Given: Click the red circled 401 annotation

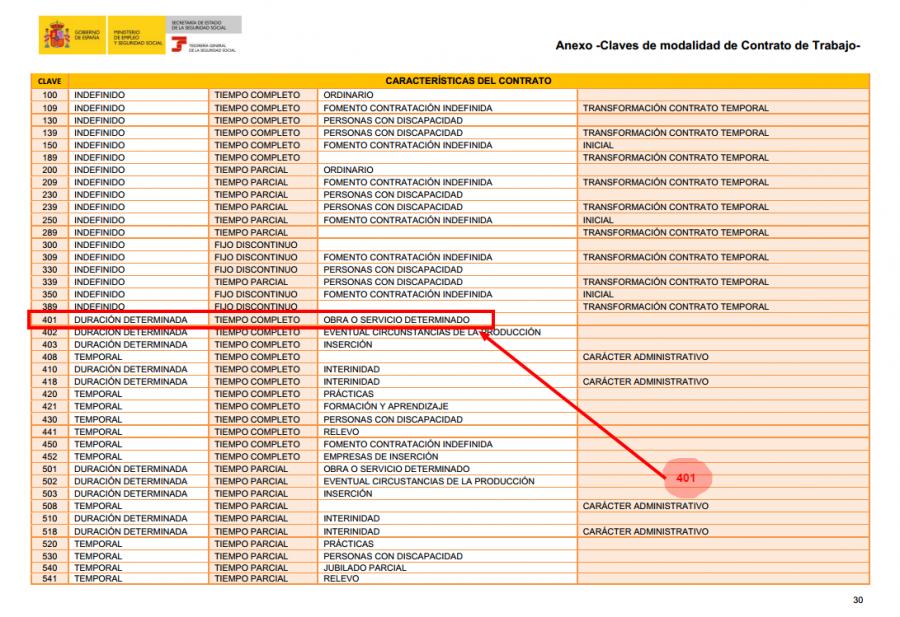Looking at the screenshot, I should point(686,478).
